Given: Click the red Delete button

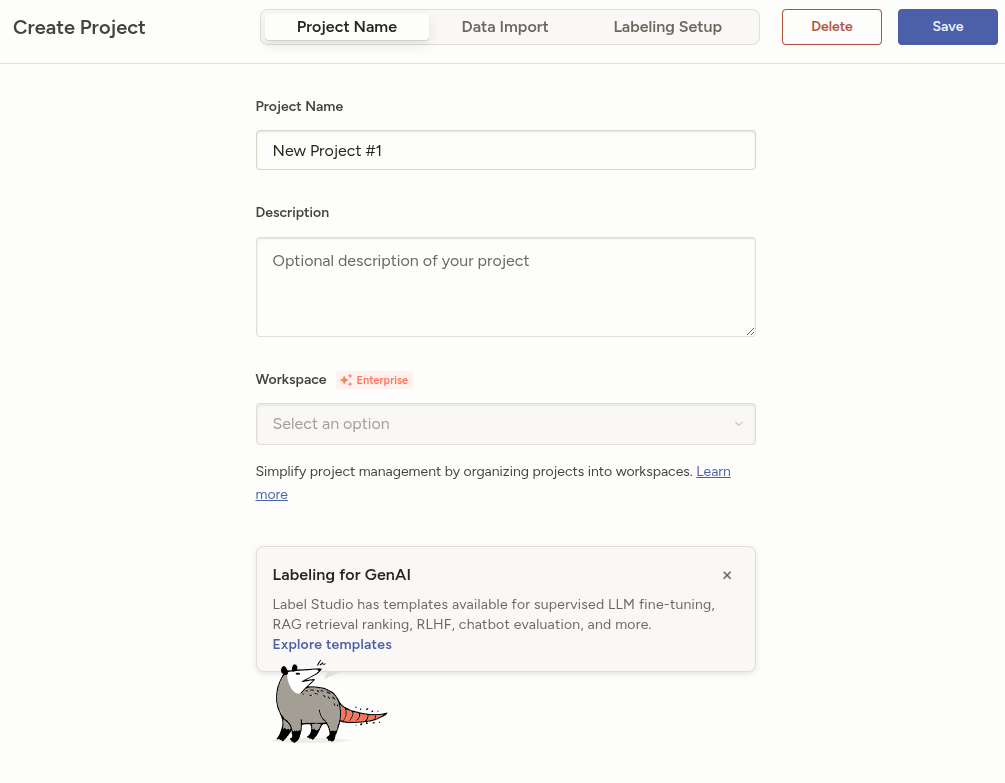Looking at the screenshot, I should pos(831,27).
